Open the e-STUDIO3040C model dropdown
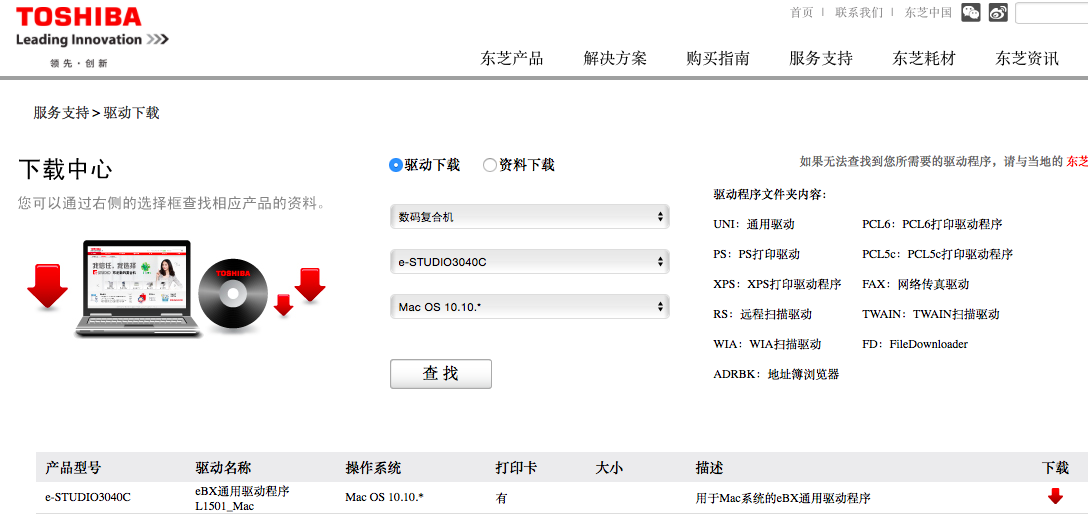The width and height of the screenshot is (1088, 523). tap(529, 262)
